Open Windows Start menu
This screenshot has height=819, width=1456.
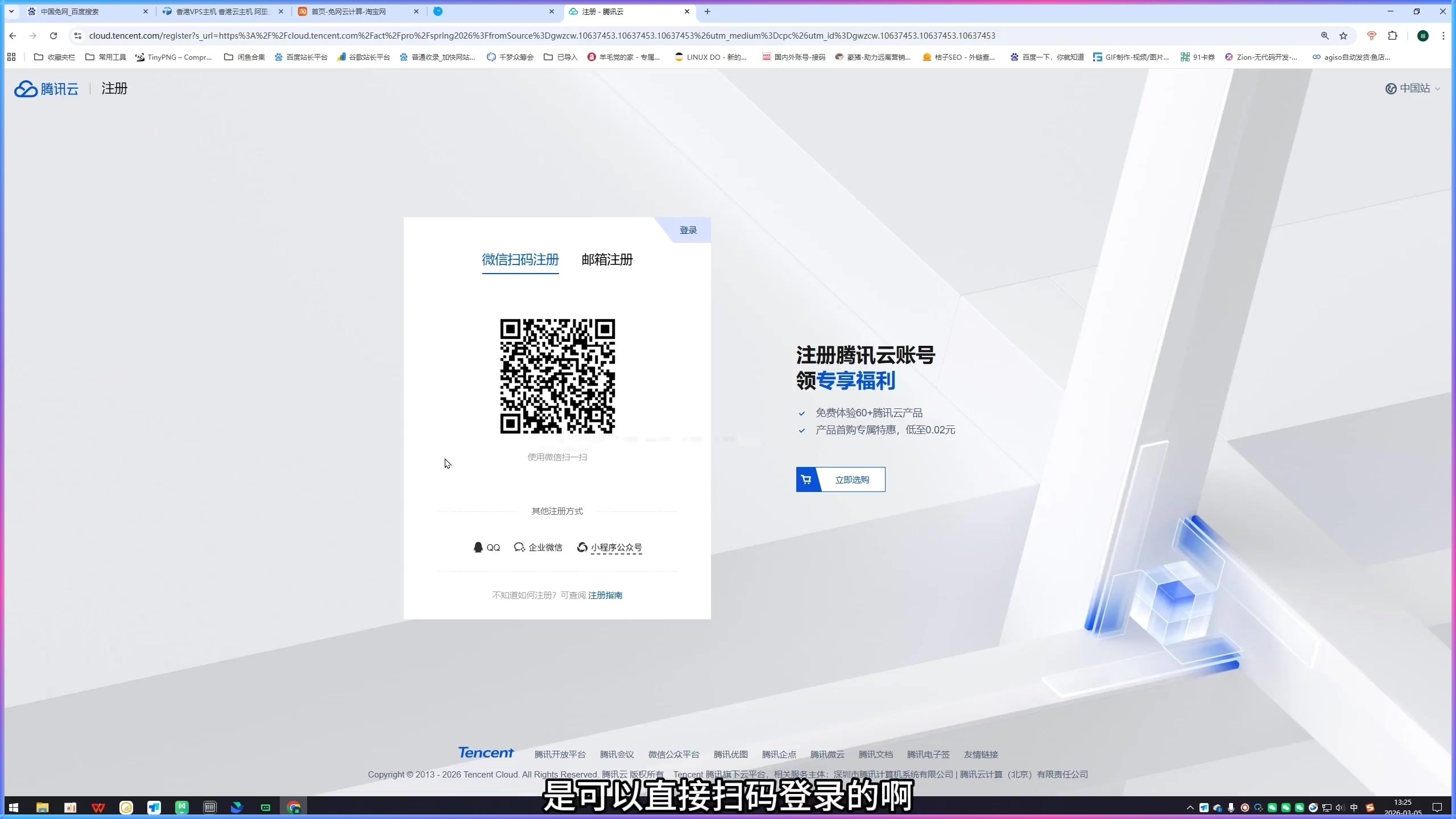coord(14,807)
